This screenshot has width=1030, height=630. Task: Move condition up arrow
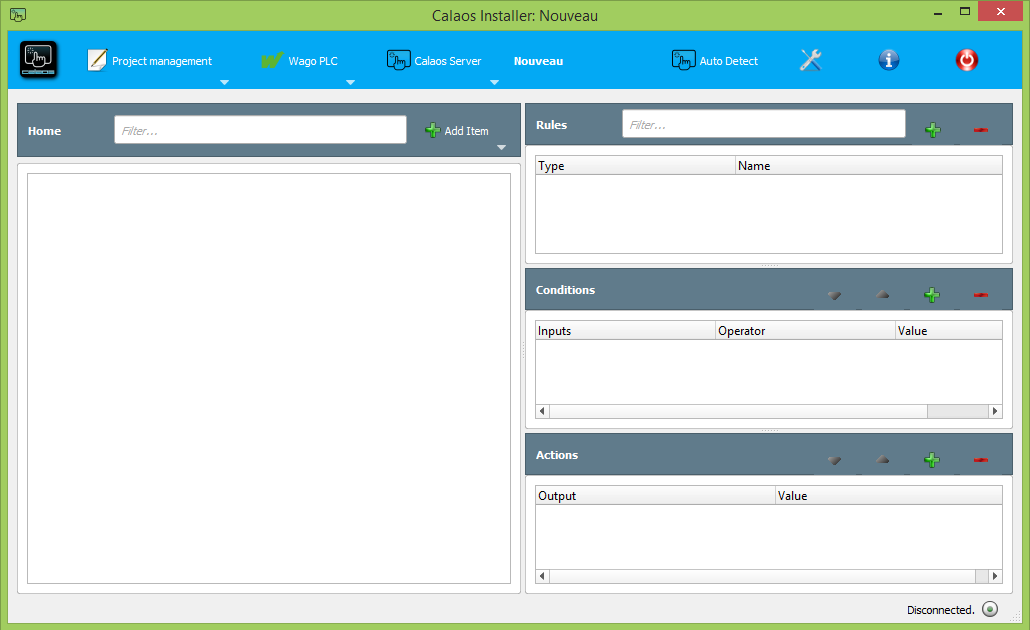883,295
